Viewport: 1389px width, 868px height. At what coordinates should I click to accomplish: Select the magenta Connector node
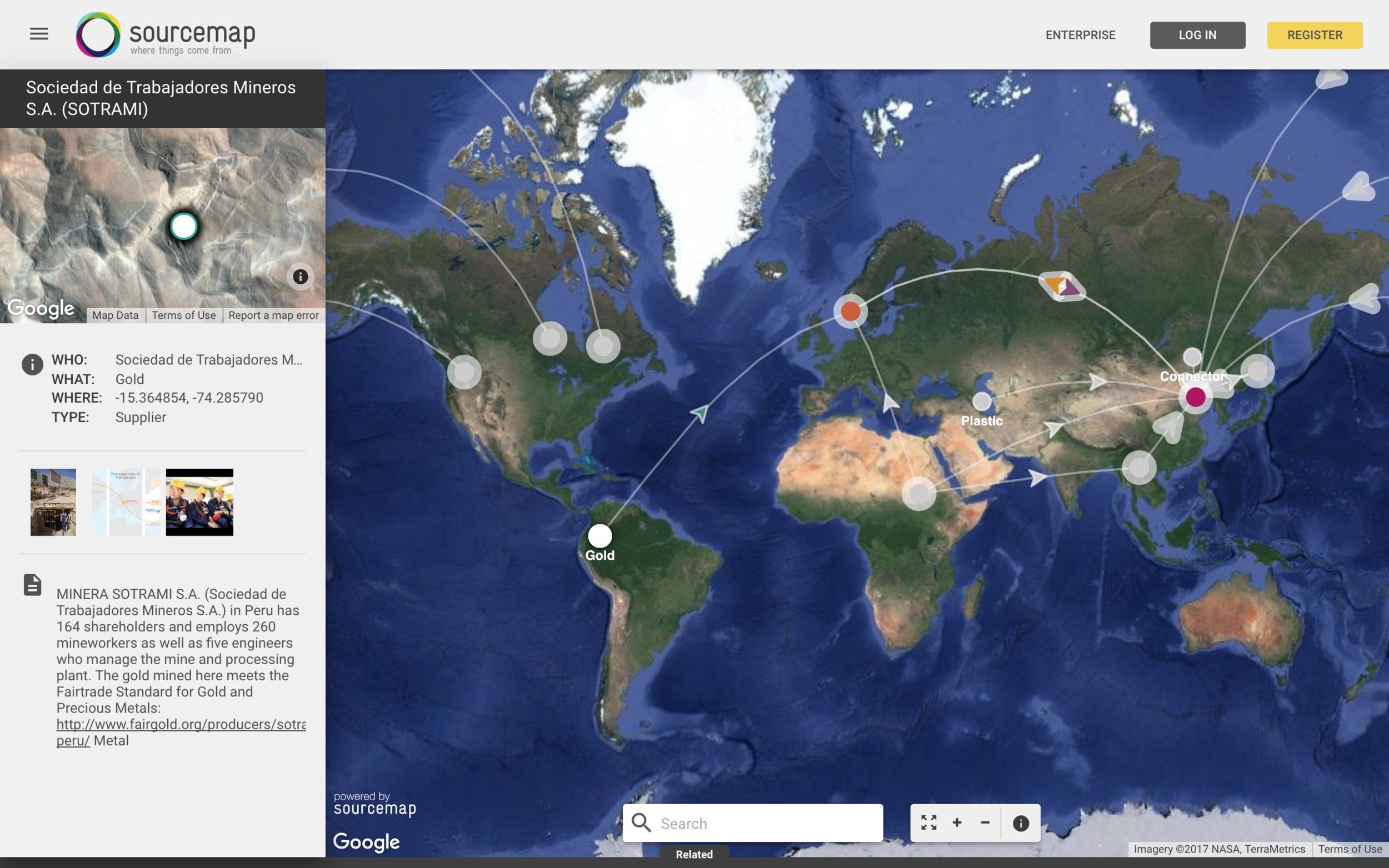pyautogui.click(x=1196, y=397)
